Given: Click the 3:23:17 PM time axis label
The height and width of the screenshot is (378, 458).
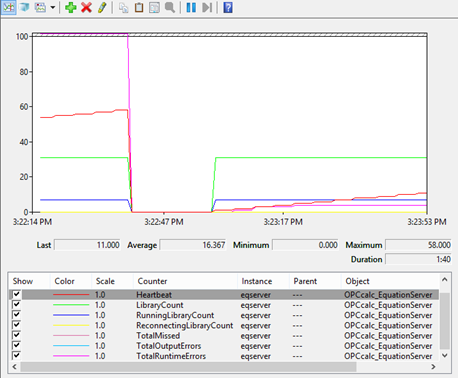Looking at the screenshot, I should (283, 222).
